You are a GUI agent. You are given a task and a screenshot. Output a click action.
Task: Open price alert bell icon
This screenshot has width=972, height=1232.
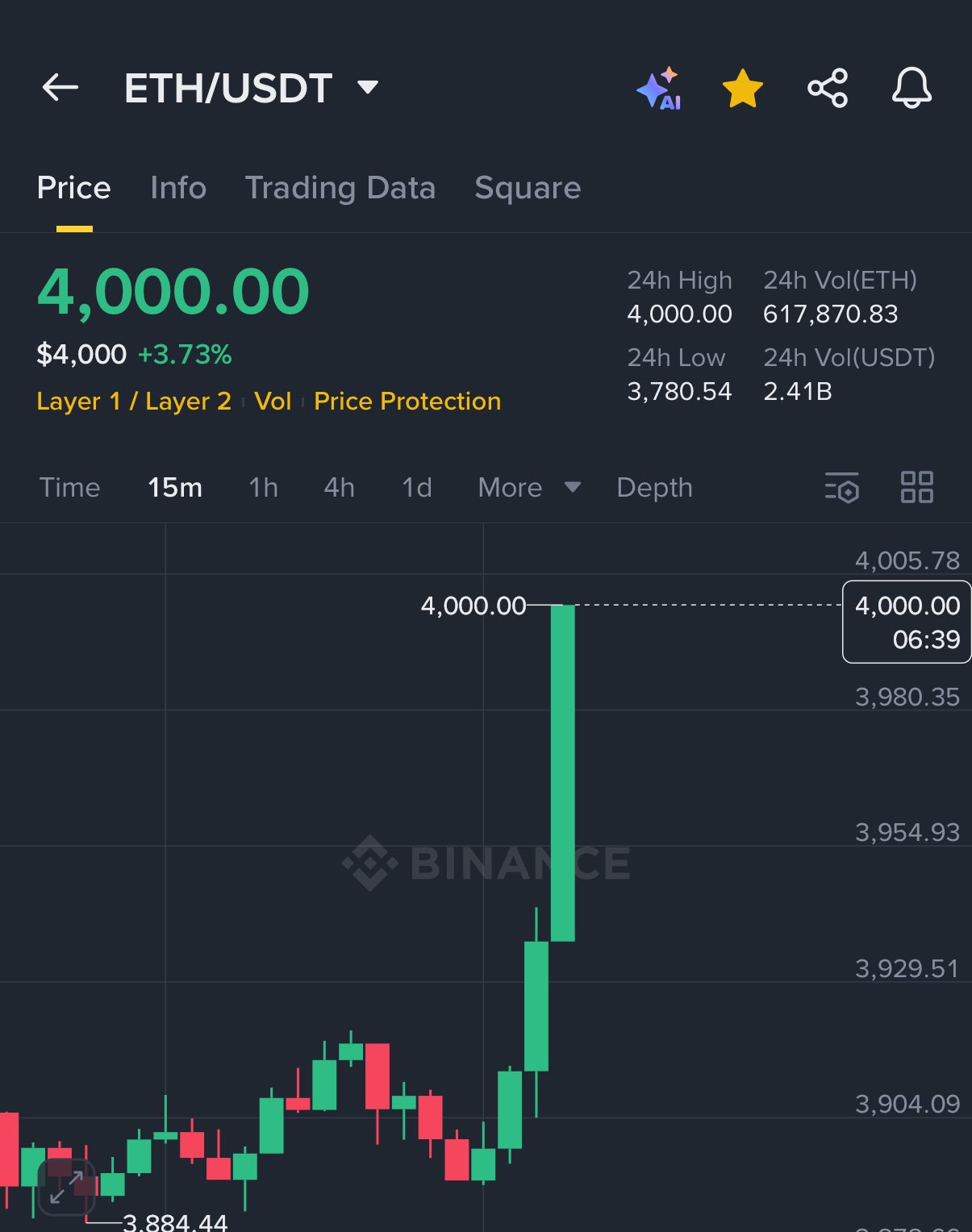[x=912, y=88]
